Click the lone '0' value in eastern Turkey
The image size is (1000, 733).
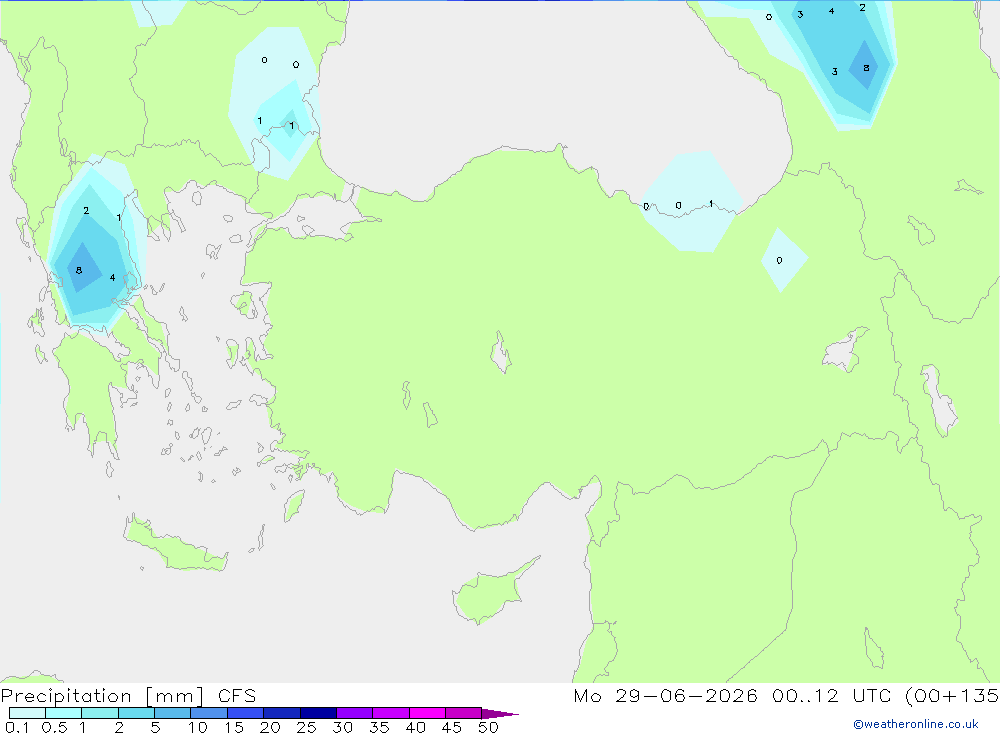[x=779, y=260]
